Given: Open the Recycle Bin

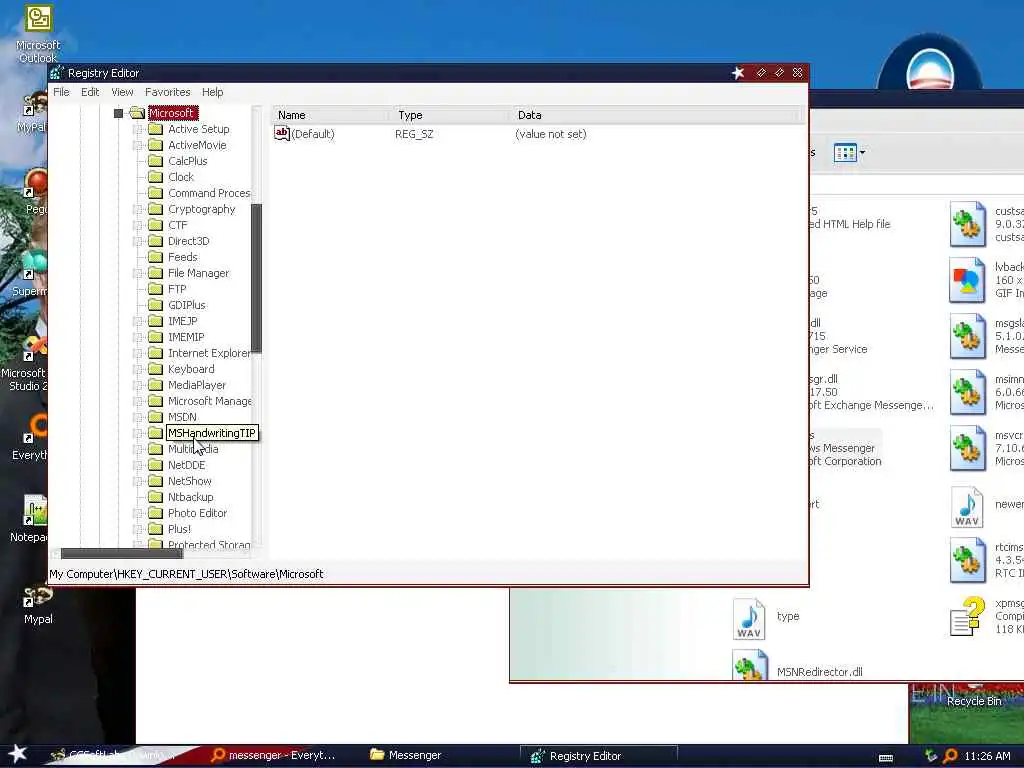Looking at the screenshot, I should (x=974, y=701).
